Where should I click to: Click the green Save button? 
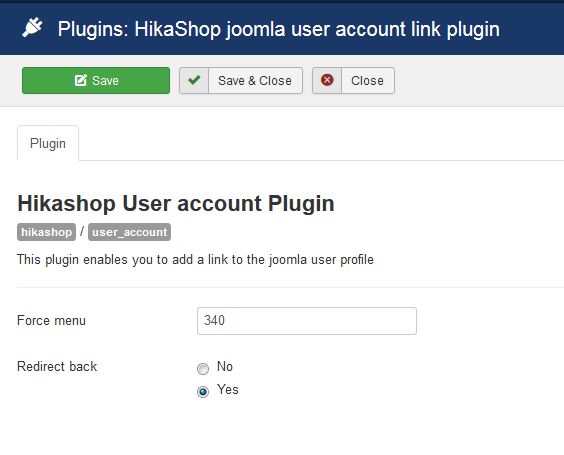pos(96,81)
